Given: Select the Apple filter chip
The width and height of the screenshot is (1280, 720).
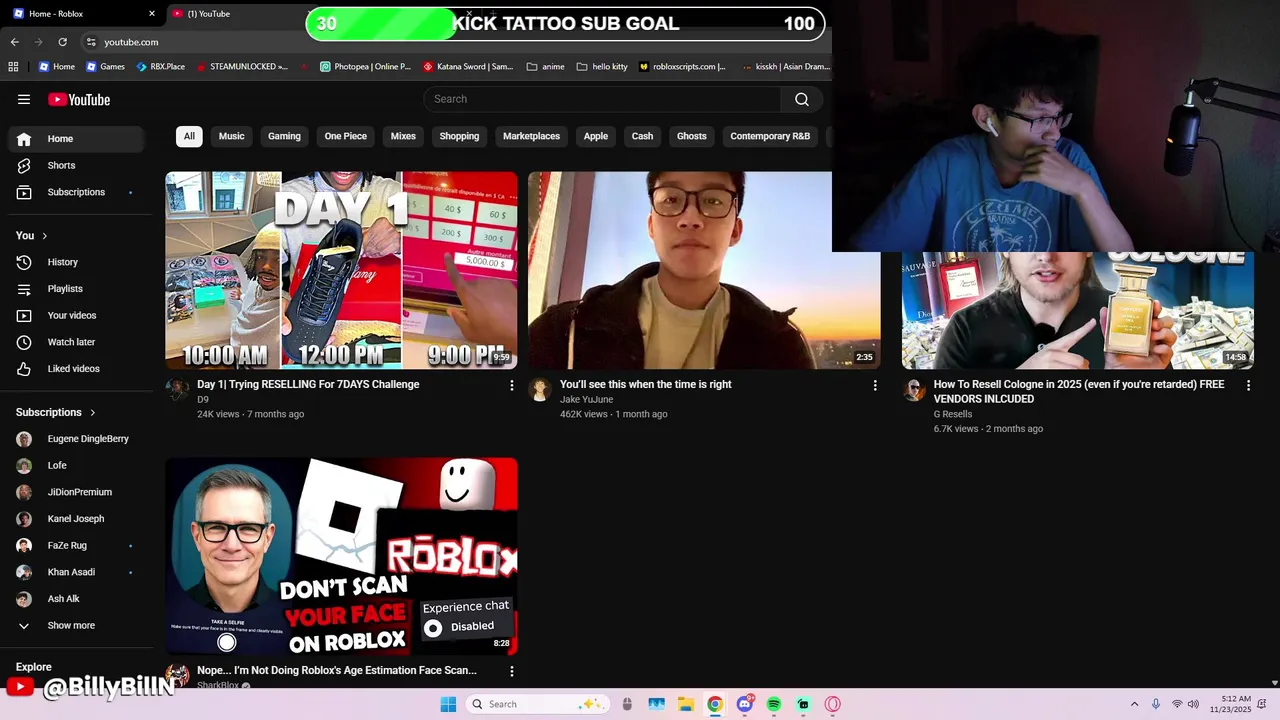Looking at the screenshot, I should (596, 136).
